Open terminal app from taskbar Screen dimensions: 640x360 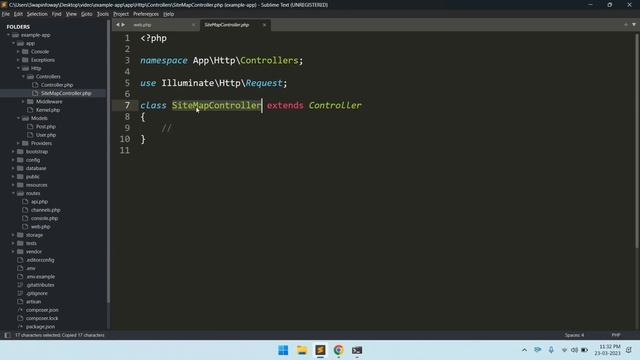357,350
